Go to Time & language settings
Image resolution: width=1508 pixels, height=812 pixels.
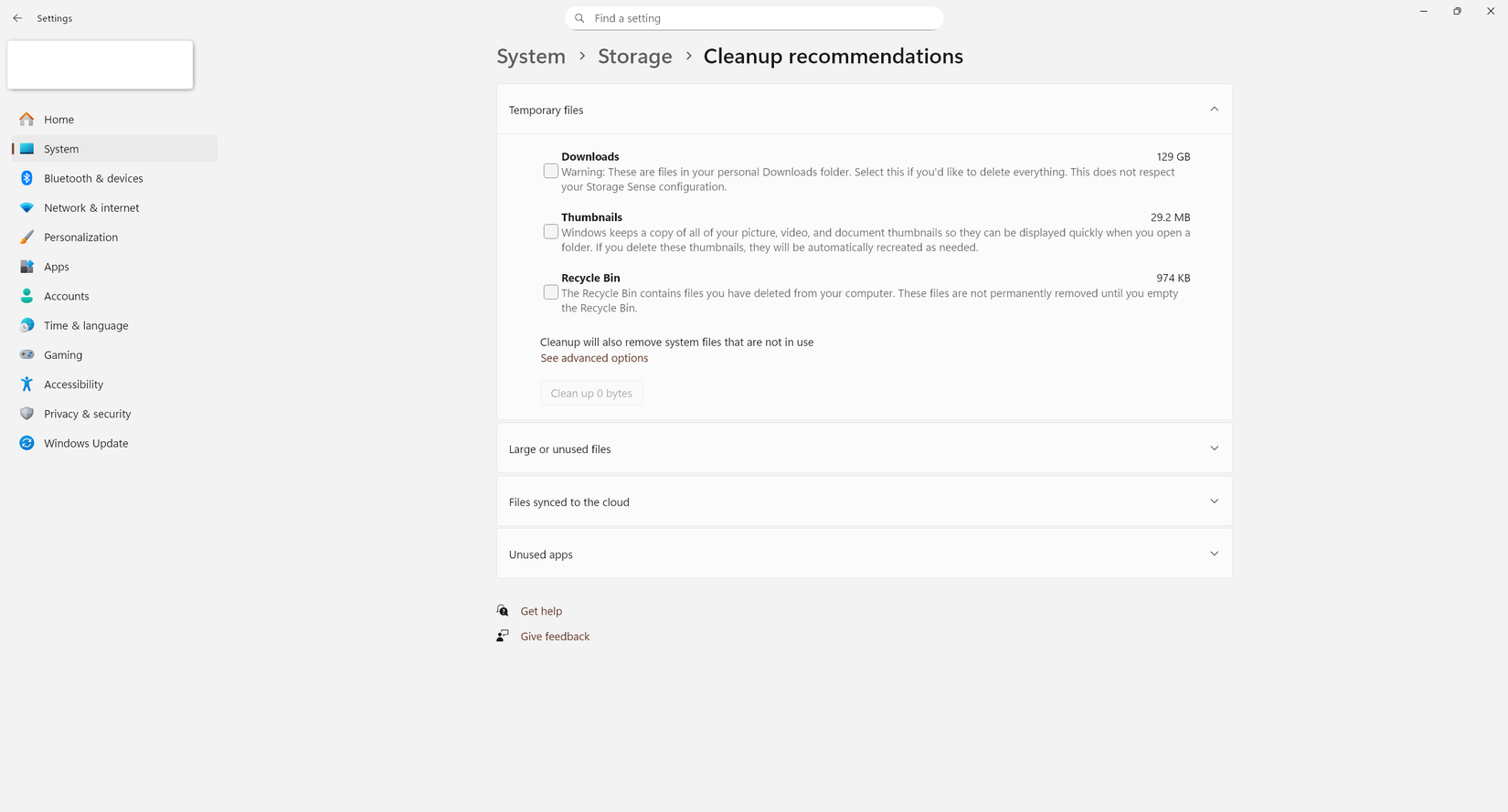[x=86, y=325]
